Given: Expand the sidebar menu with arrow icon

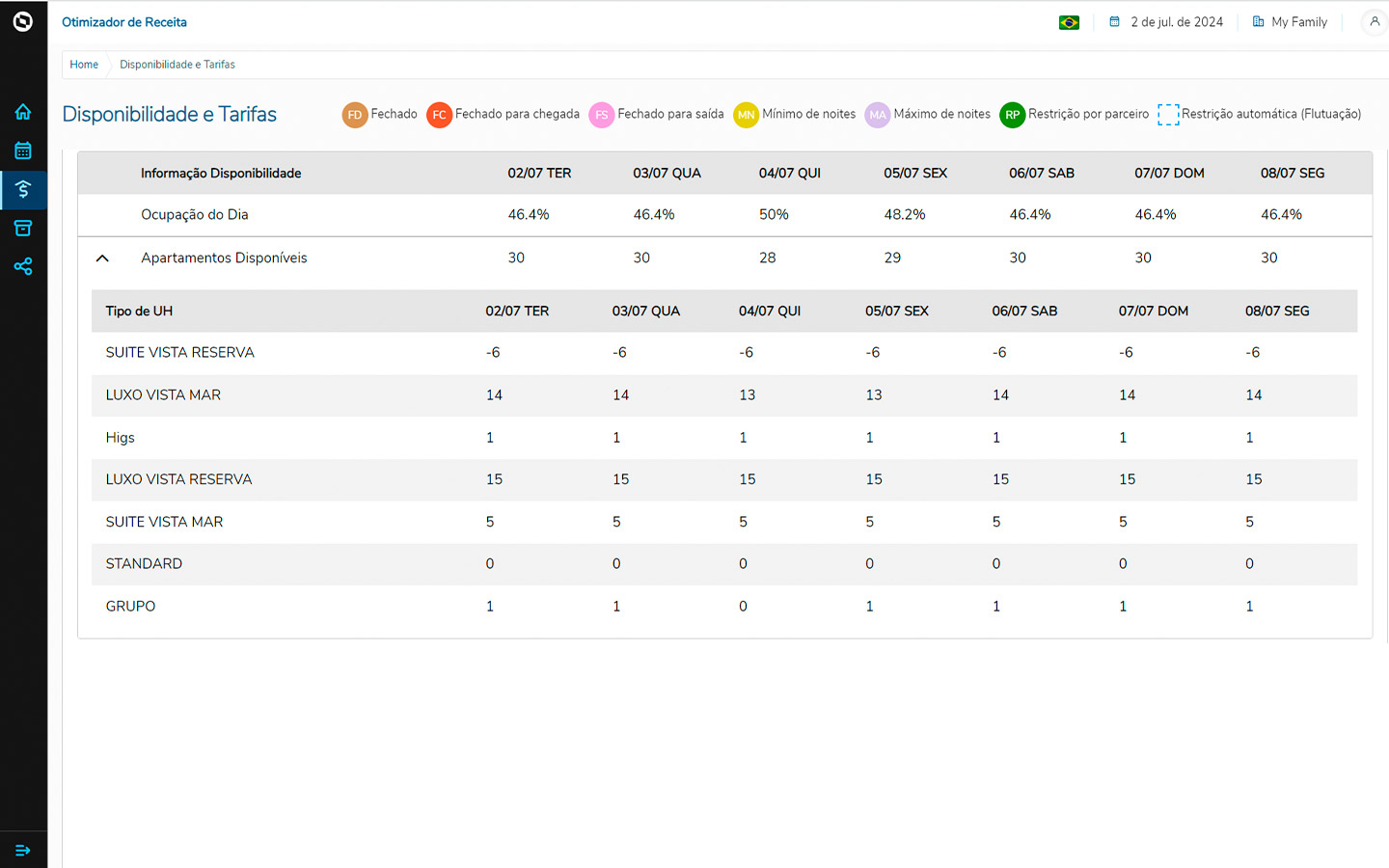Looking at the screenshot, I should pos(23,851).
